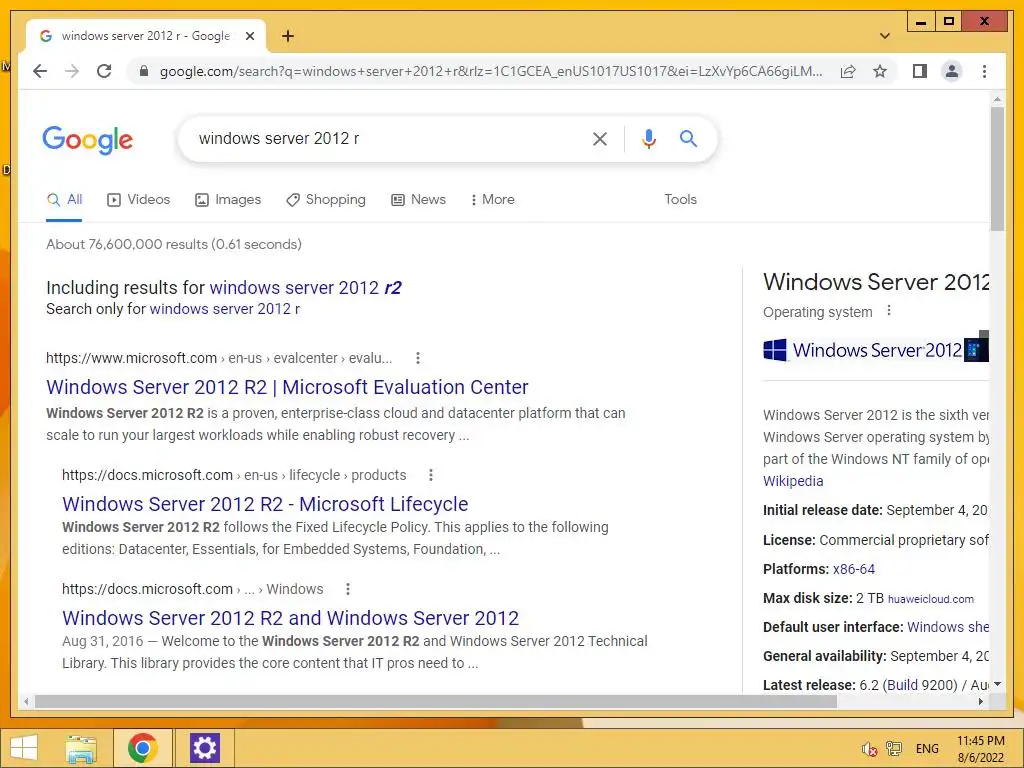Screen dimensions: 1024x768
Task: Open 'Windows Server 2012 R2 and Windows Server 2012' result
Action: click(x=291, y=618)
